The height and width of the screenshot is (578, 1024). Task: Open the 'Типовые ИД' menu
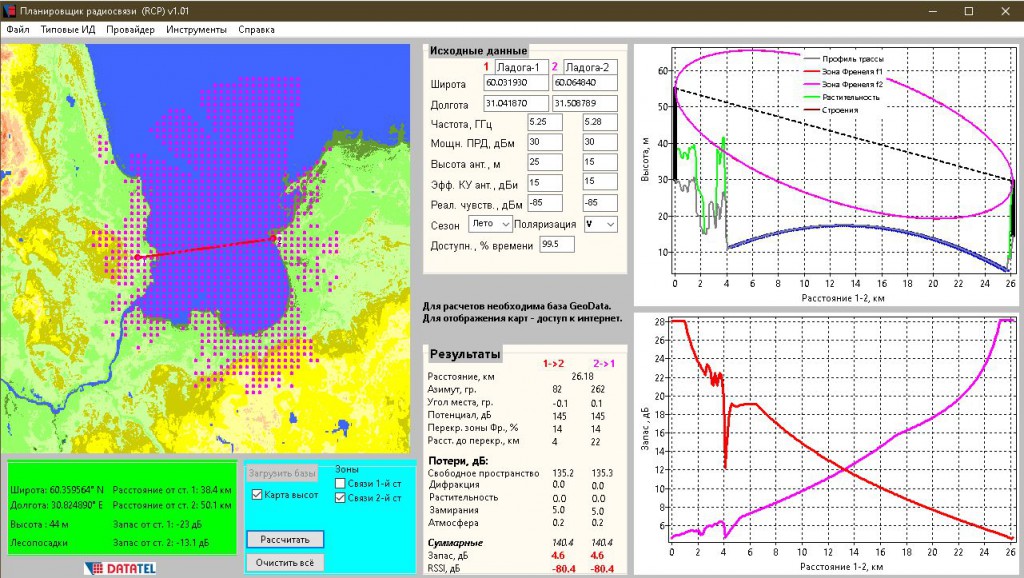coord(67,30)
